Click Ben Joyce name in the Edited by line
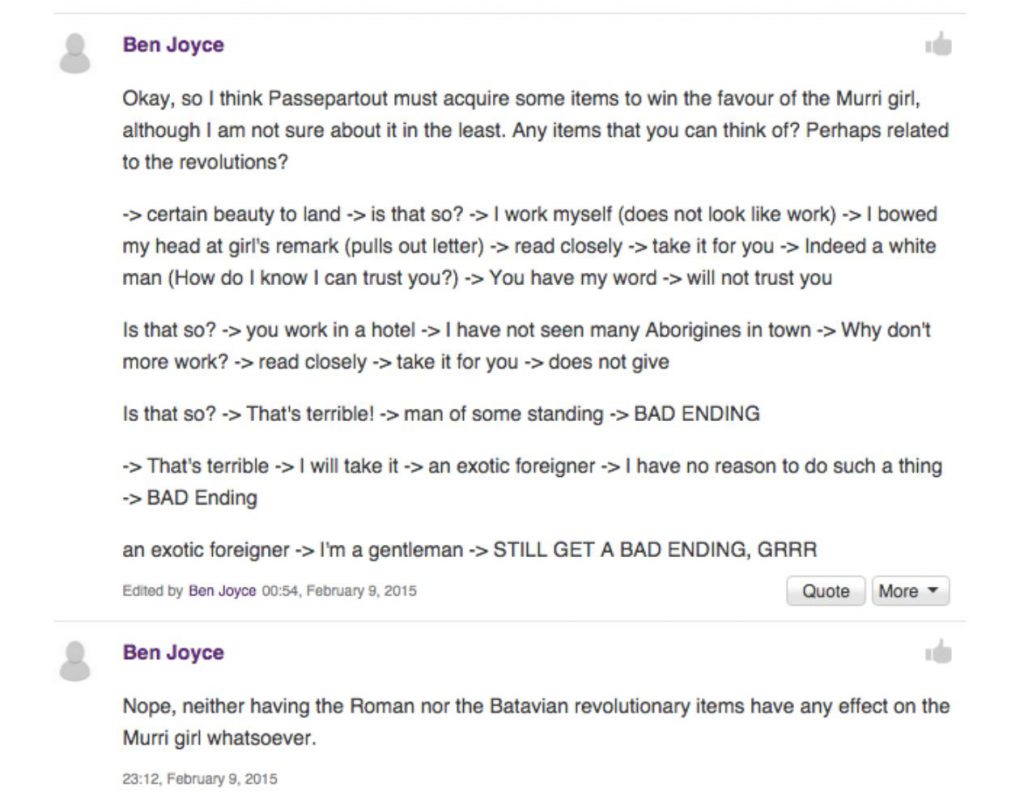Screen dimensions: 1024x804 tap(222, 591)
